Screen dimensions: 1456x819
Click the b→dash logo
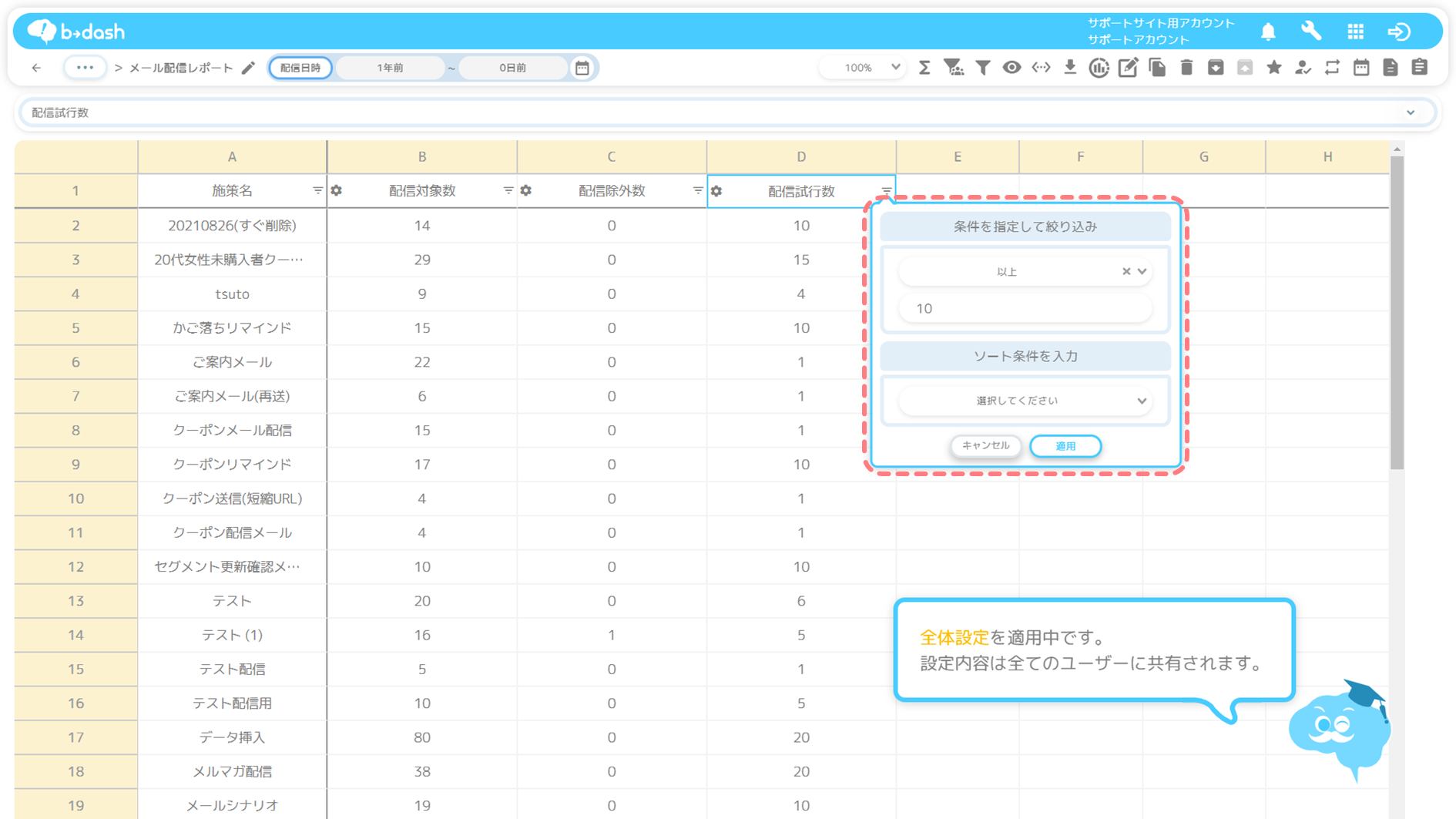75,32
